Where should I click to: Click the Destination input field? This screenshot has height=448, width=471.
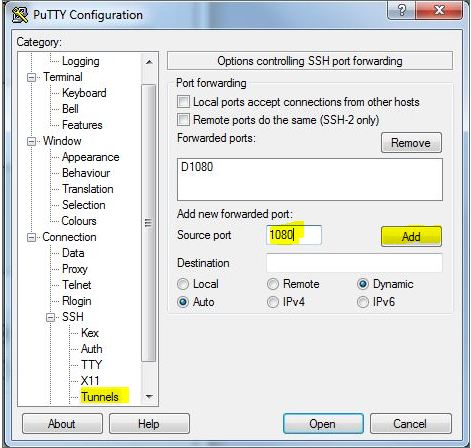[x=354, y=263]
